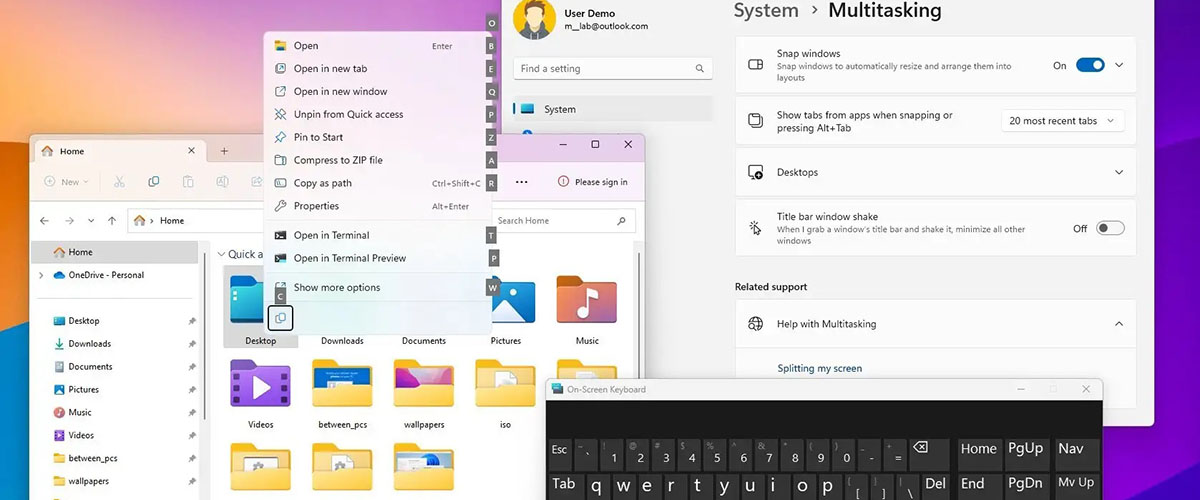
Task: Open the 20 most recent tabs dropdown
Action: pyautogui.click(x=1062, y=121)
